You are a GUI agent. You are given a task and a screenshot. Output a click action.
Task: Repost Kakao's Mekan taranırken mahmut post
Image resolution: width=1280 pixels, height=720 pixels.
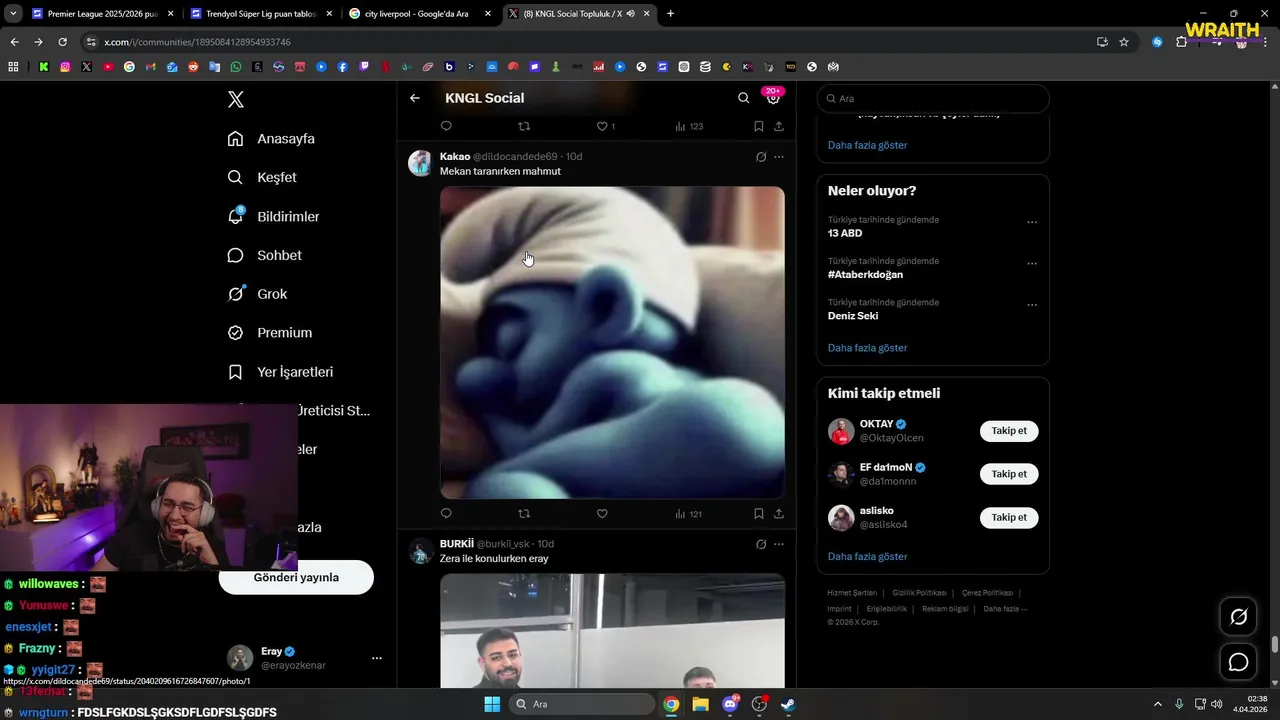point(524,514)
